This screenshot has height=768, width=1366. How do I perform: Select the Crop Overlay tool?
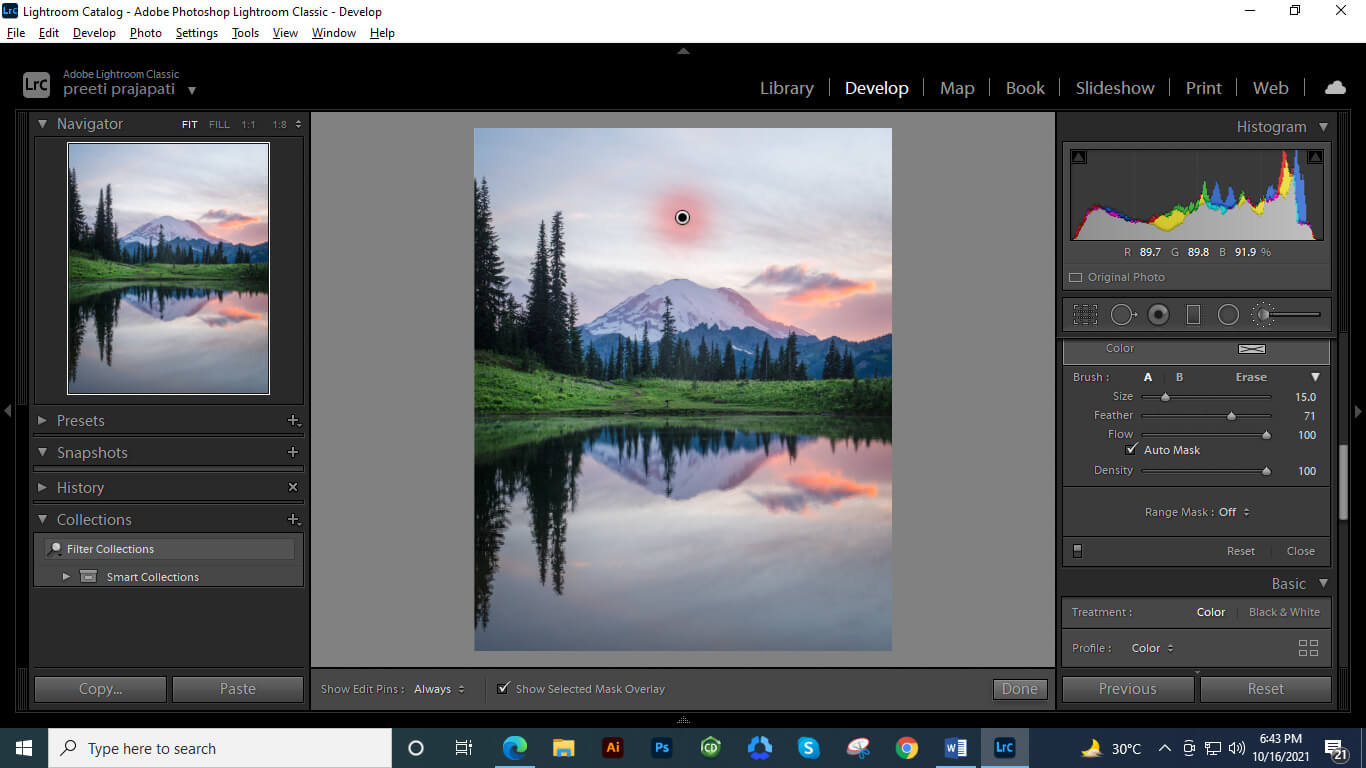click(x=1086, y=314)
